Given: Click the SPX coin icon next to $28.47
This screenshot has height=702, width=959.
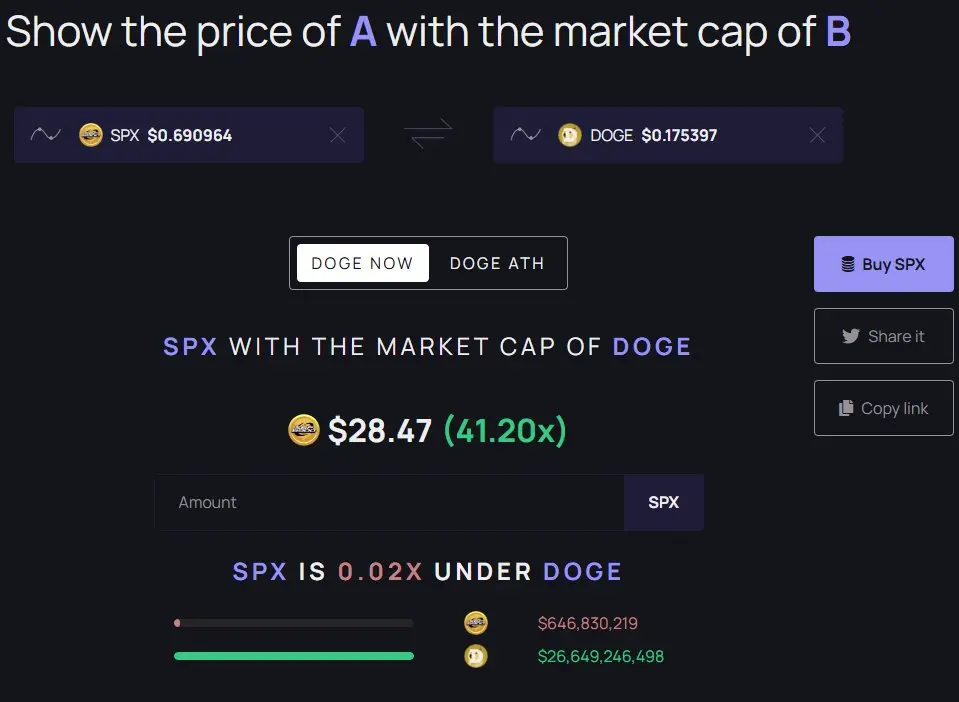Looking at the screenshot, I should click(304, 430).
